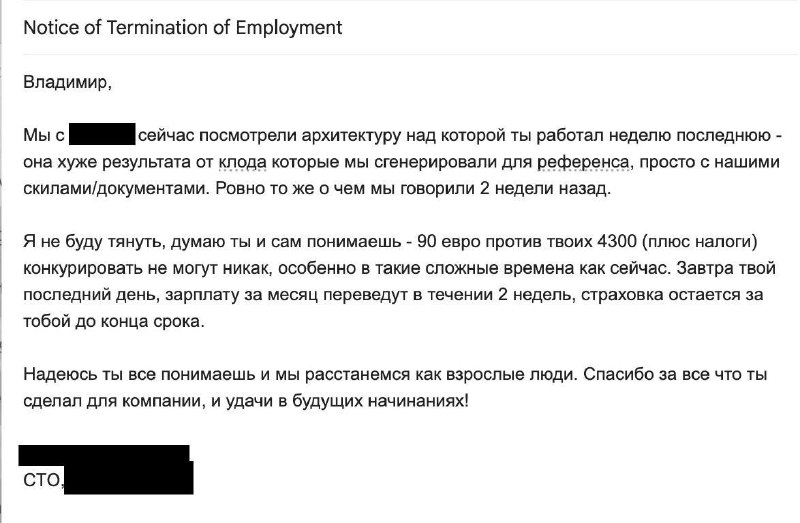Click the "Notice of Termination of Employment" subject
The width and height of the screenshot is (800, 523).
183,28
